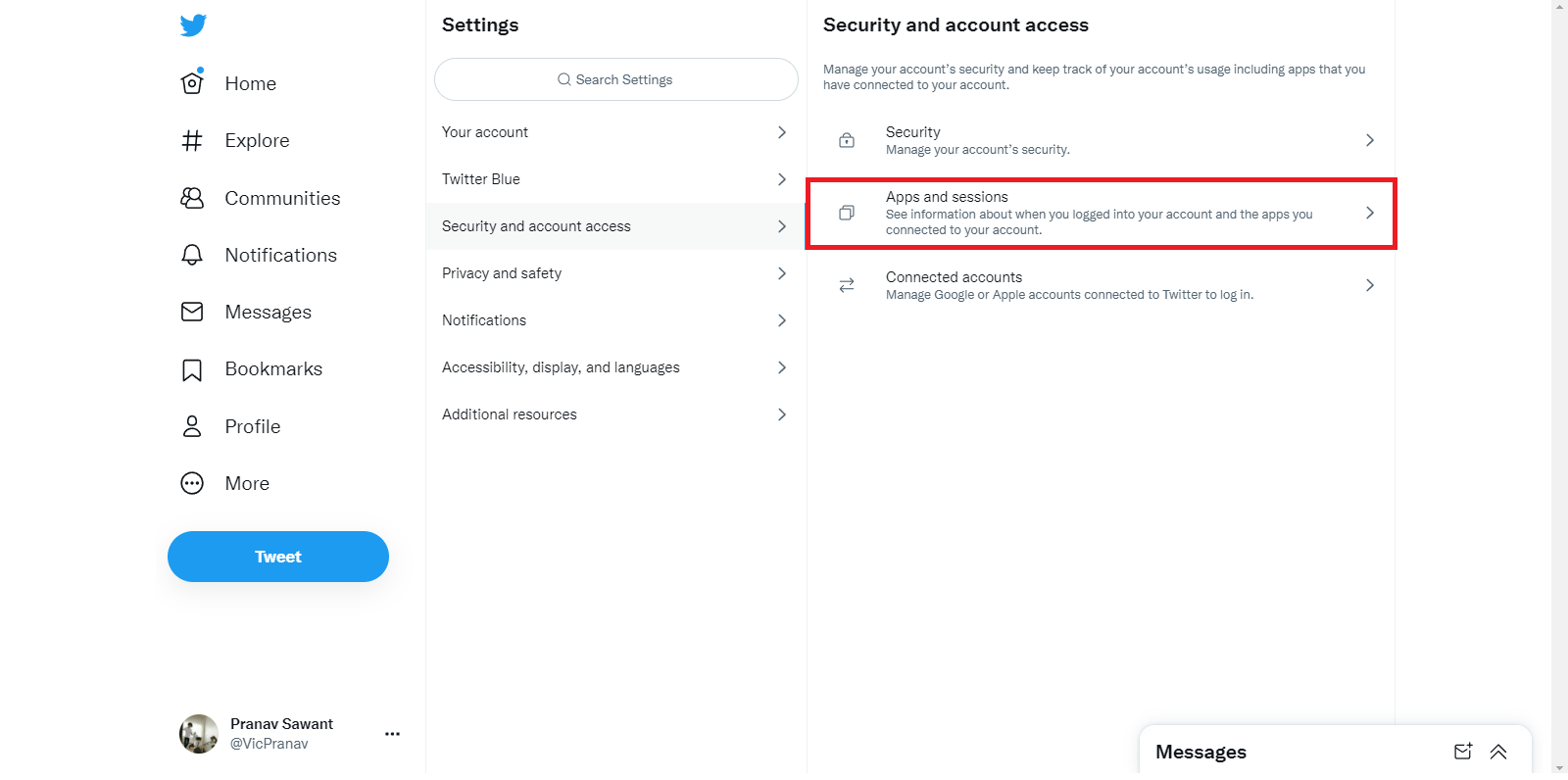
Task: Expand Twitter Blue chevron
Action: (782, 179)
